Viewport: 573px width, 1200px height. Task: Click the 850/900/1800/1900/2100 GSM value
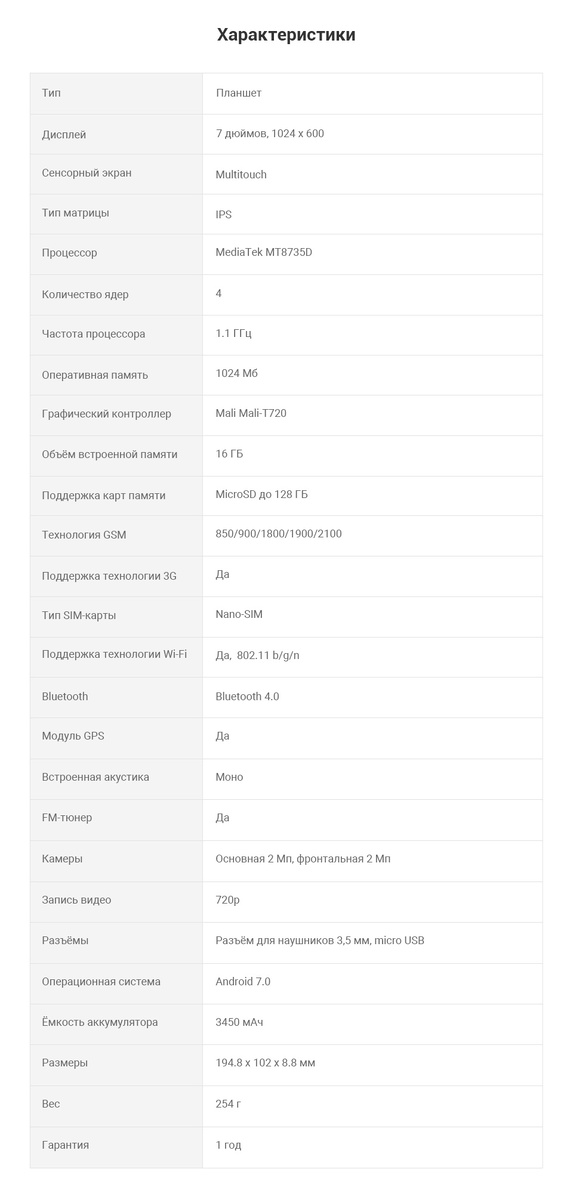[x=279, y=534]
